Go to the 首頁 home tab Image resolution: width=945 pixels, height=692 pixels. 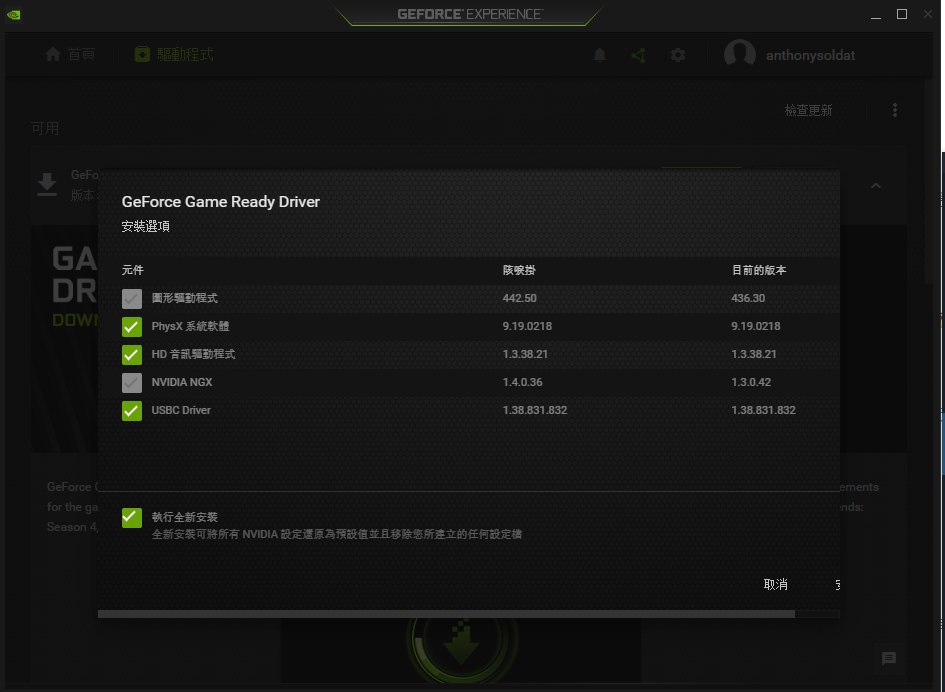pyautogui.click(x=70, y=55)
